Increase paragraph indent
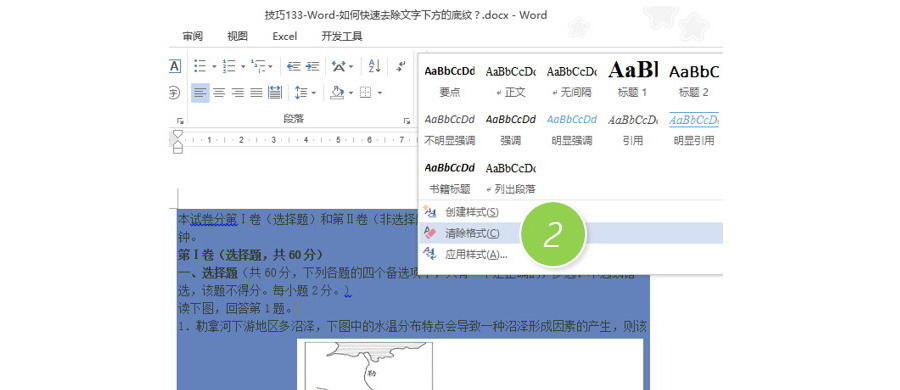 tap(312, 66)
